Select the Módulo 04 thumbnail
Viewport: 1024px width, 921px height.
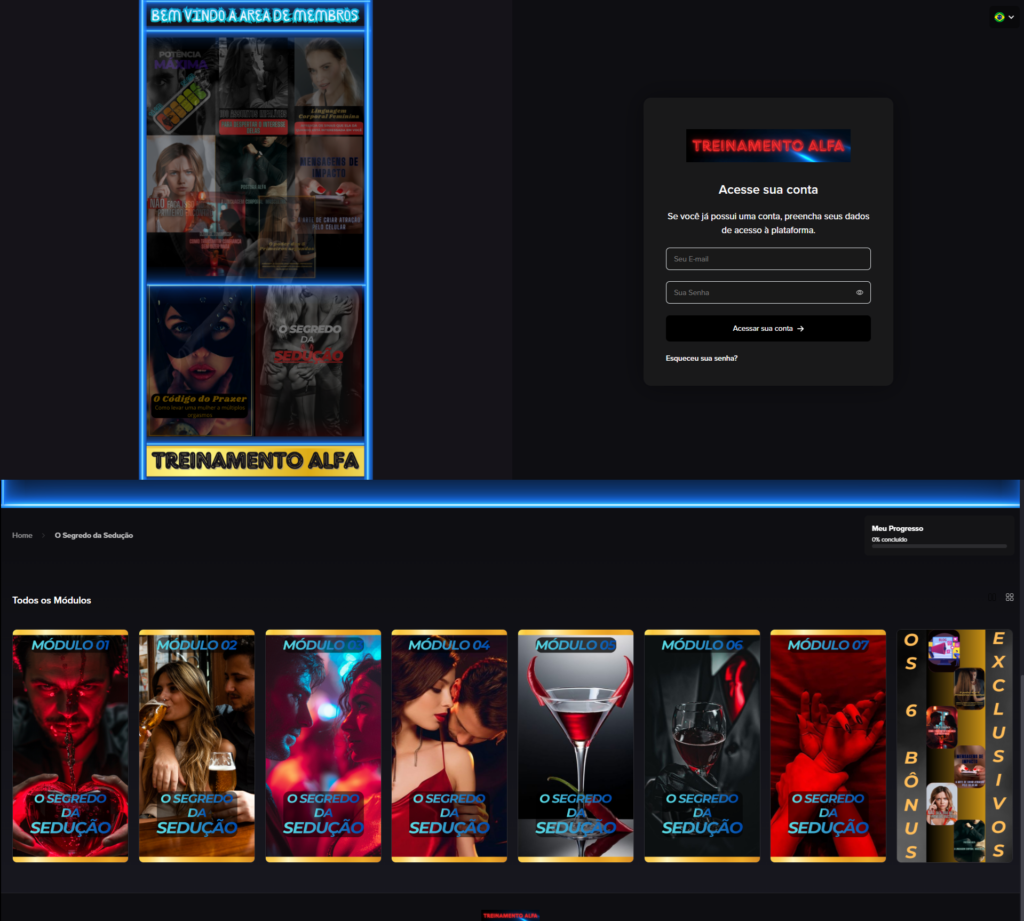pos(449,745)
